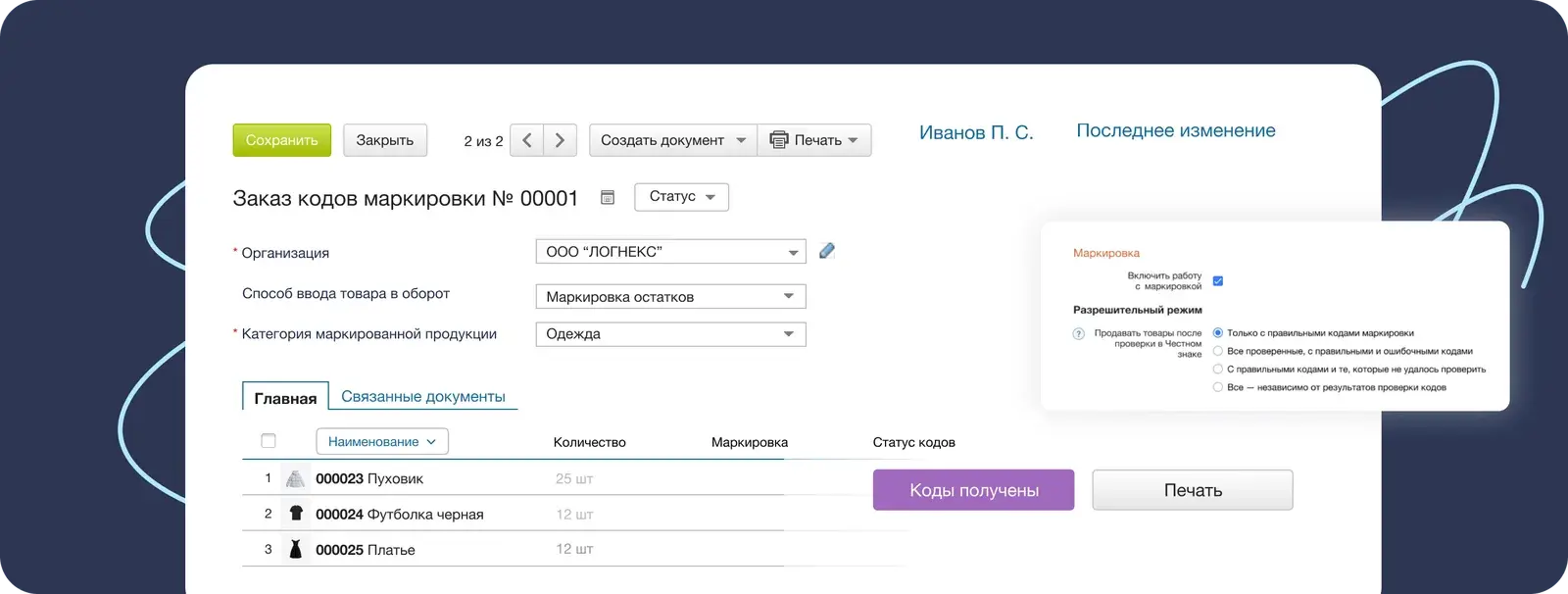Viewport: 1568px width, 594px height.
Task: Click the pencil icon to edit organization
Action: [x=827, y=251]
